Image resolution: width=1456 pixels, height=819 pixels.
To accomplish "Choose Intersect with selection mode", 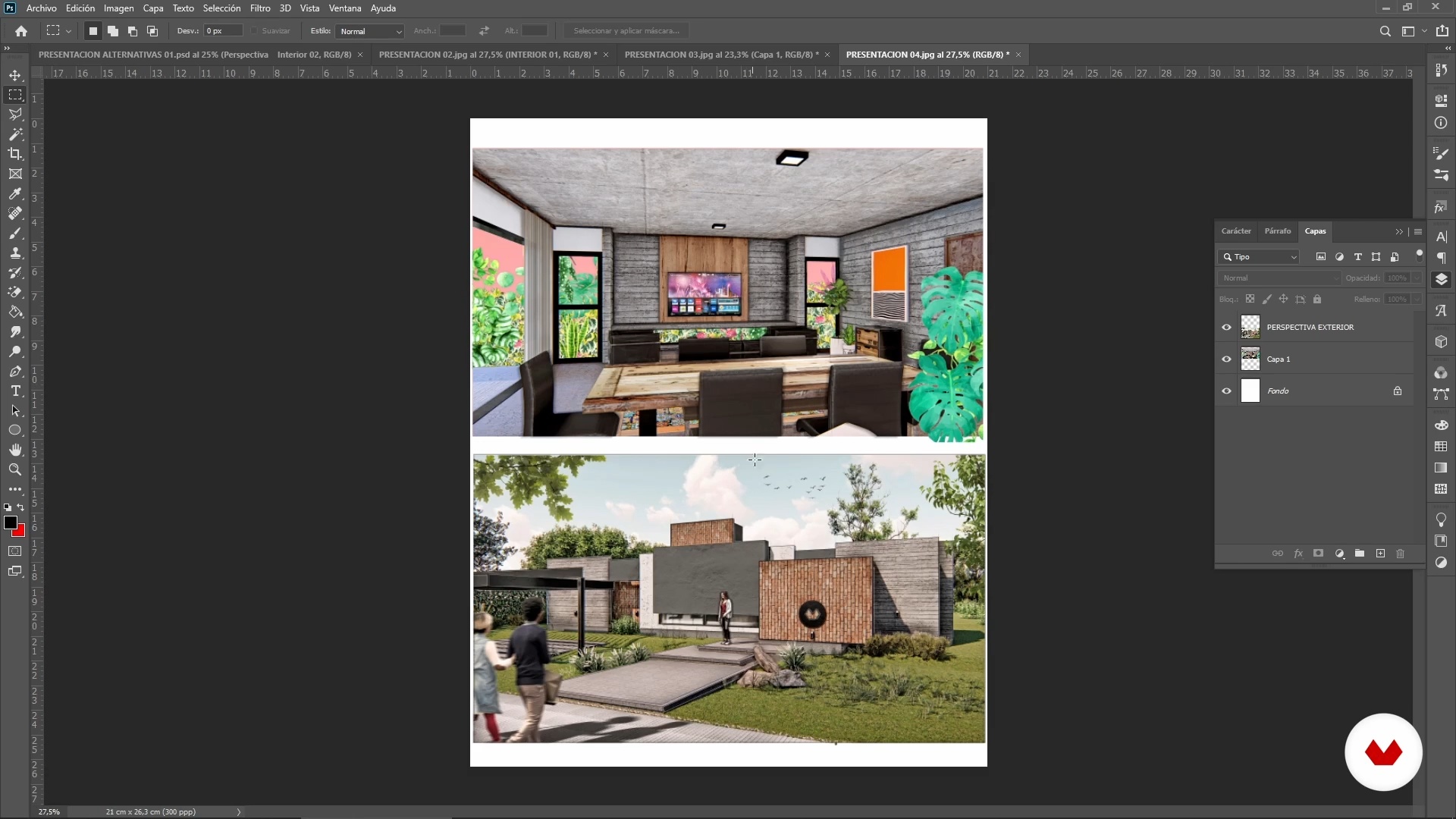I will 152,31.
